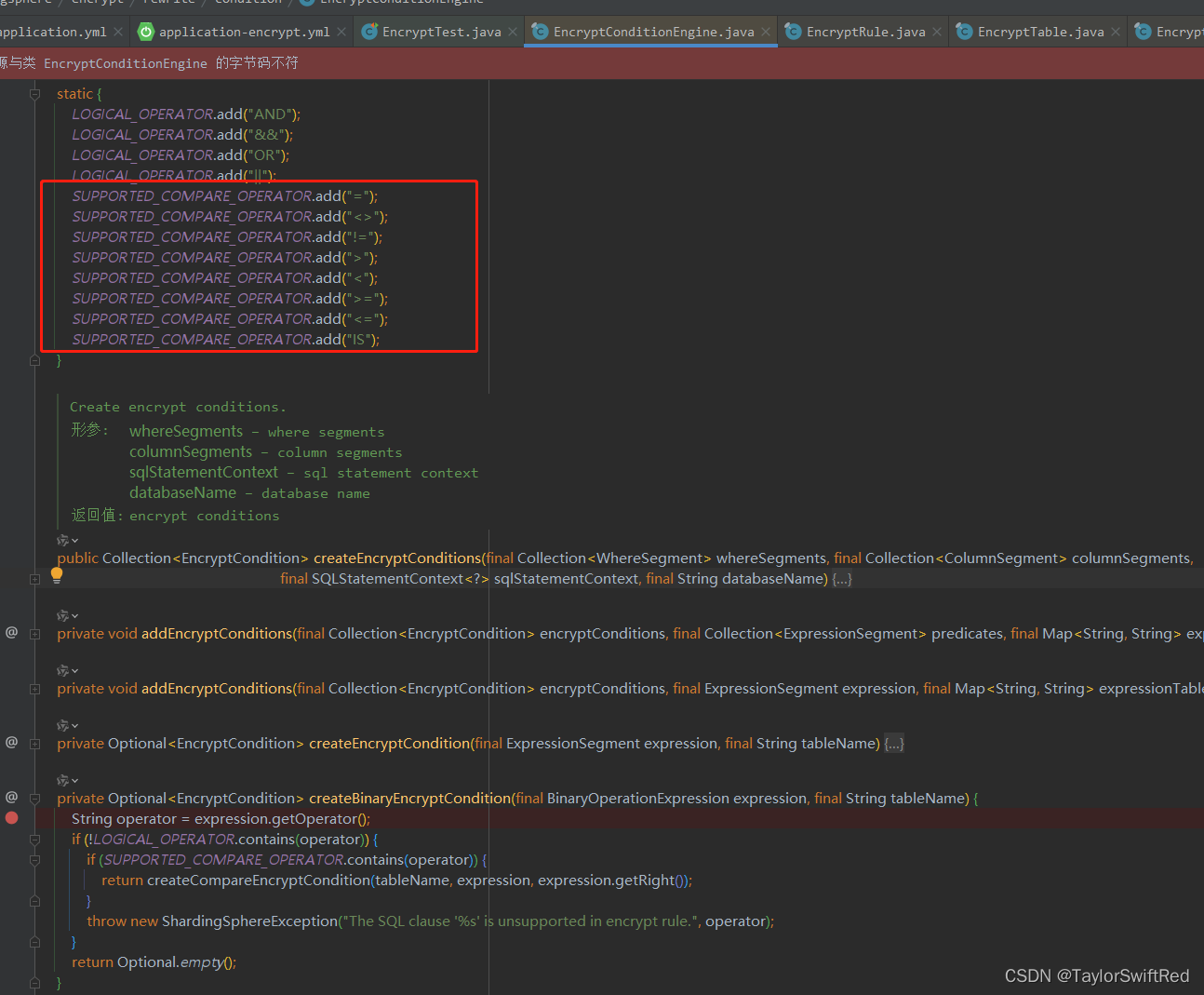Click createCompareEncryptCondition in the return statement
Screen dimensions: 1204x995
[259, 880]
